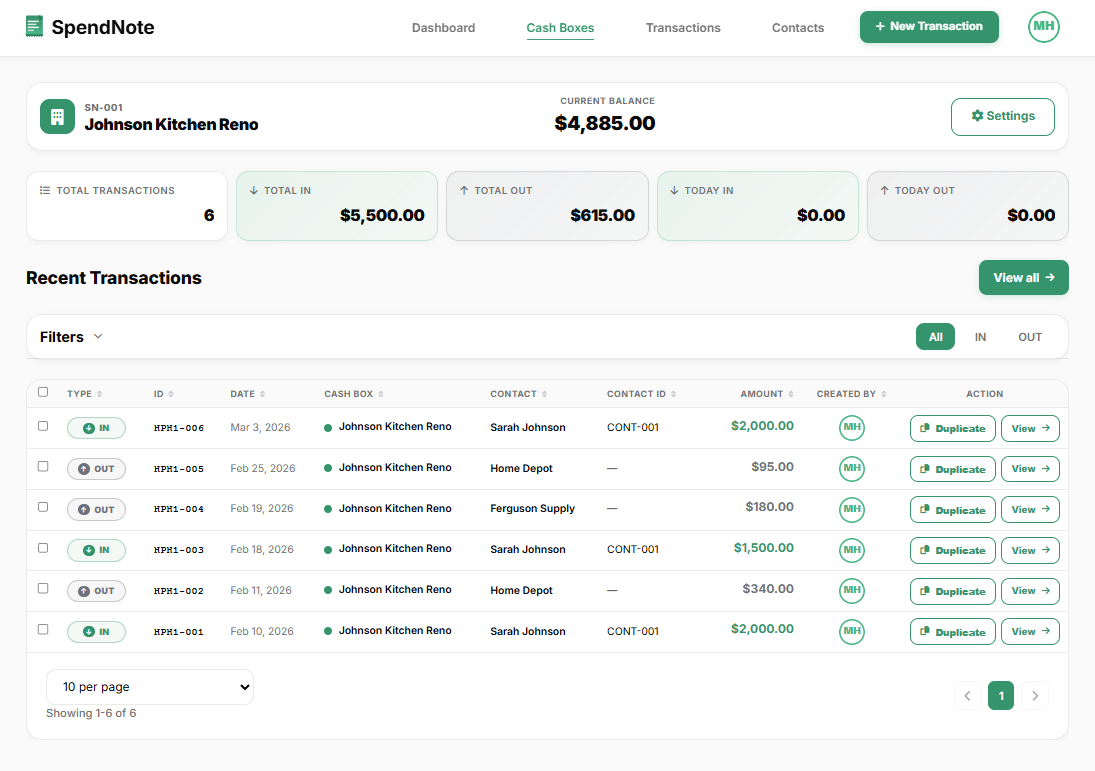The width and height of the screenshot is (1095, 771).
Task: Click the sort arrows on the Date column
Action: (262, 394)
